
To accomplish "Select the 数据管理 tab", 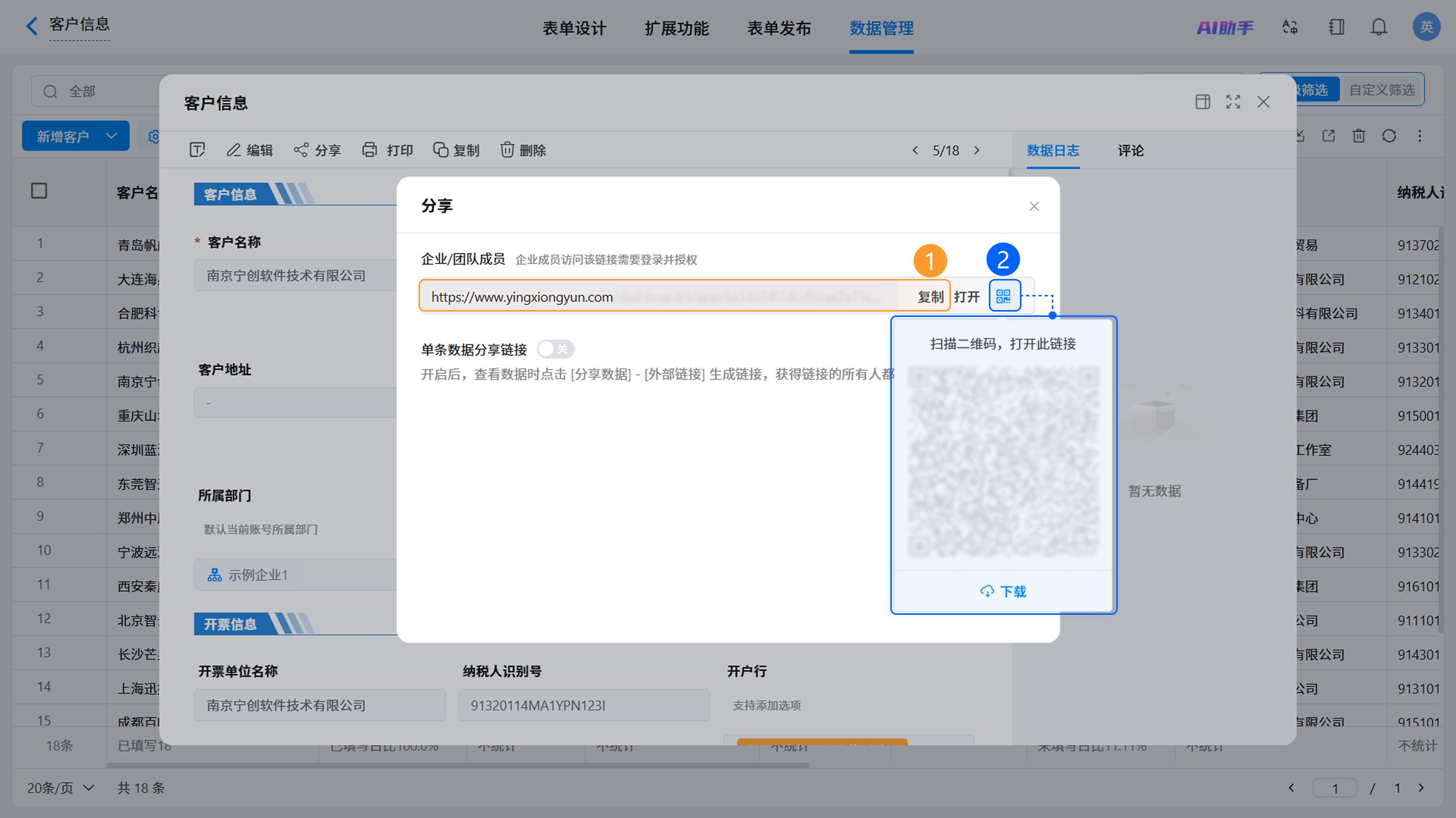I will pyautogui.click(x=881, y=28).
